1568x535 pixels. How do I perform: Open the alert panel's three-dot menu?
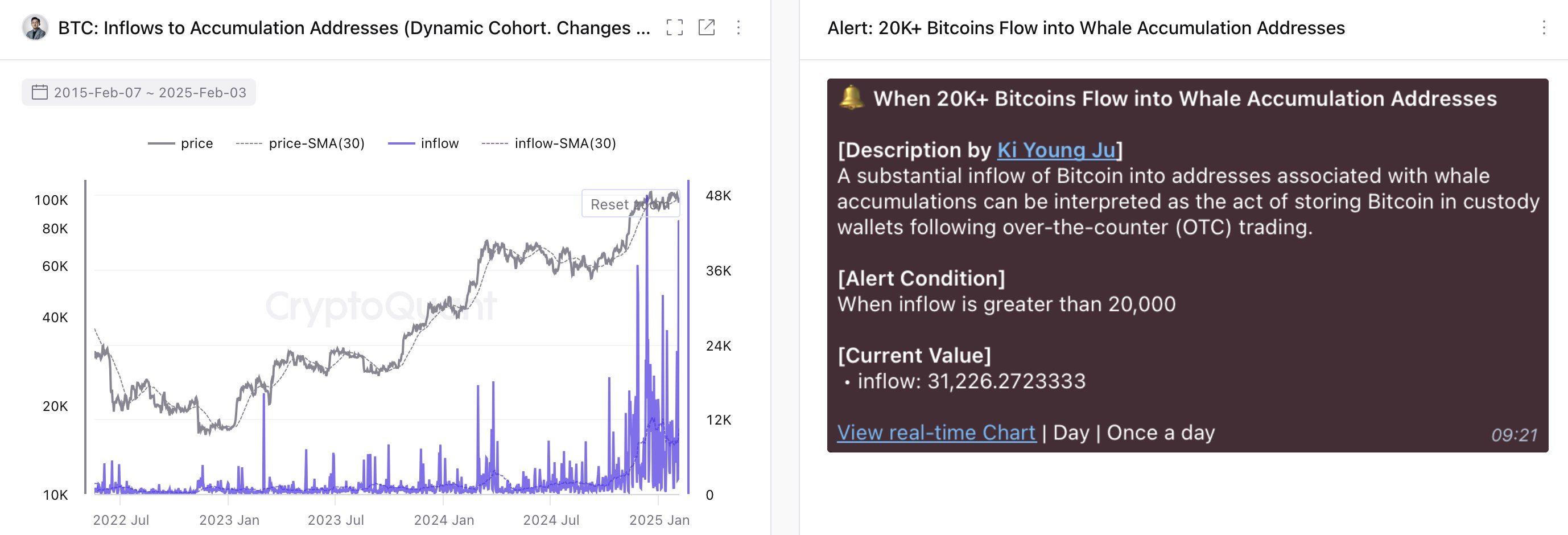(x=1544, y=27)
